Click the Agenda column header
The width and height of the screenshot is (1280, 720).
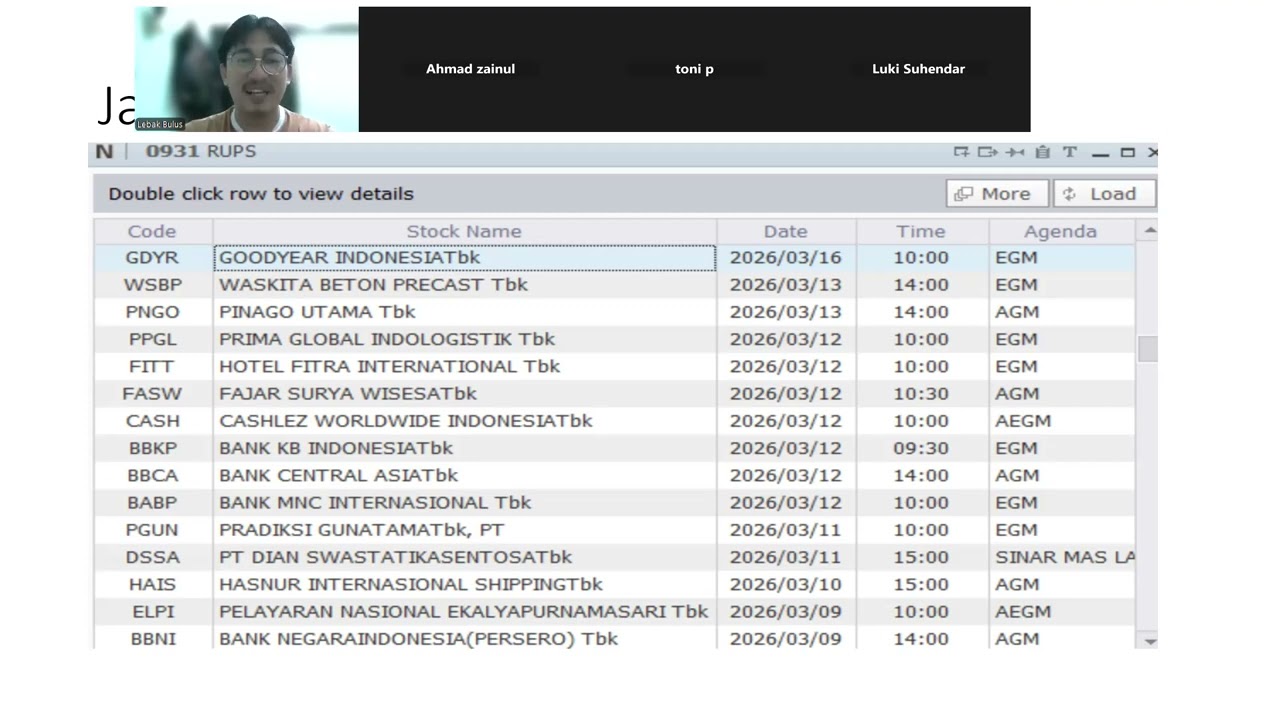tap(1061, 231)
